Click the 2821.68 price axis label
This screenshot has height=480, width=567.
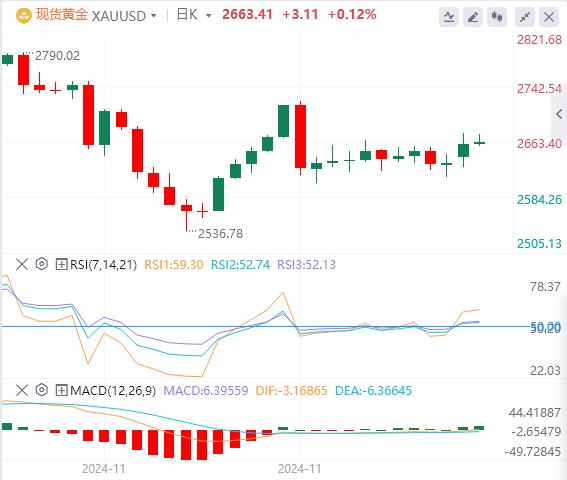pos(539,40)
